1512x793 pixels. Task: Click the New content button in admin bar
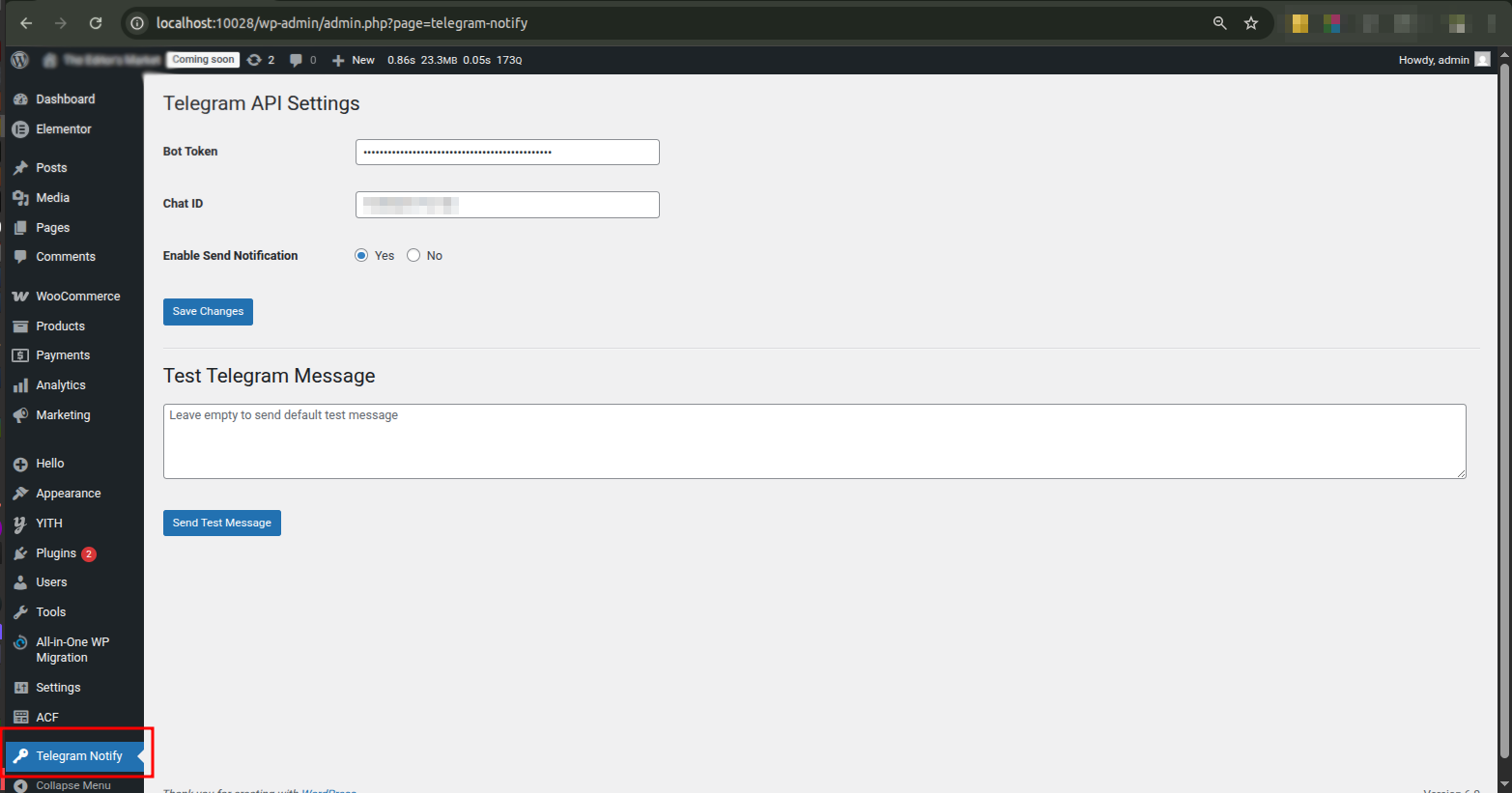[x=353, y=60]
